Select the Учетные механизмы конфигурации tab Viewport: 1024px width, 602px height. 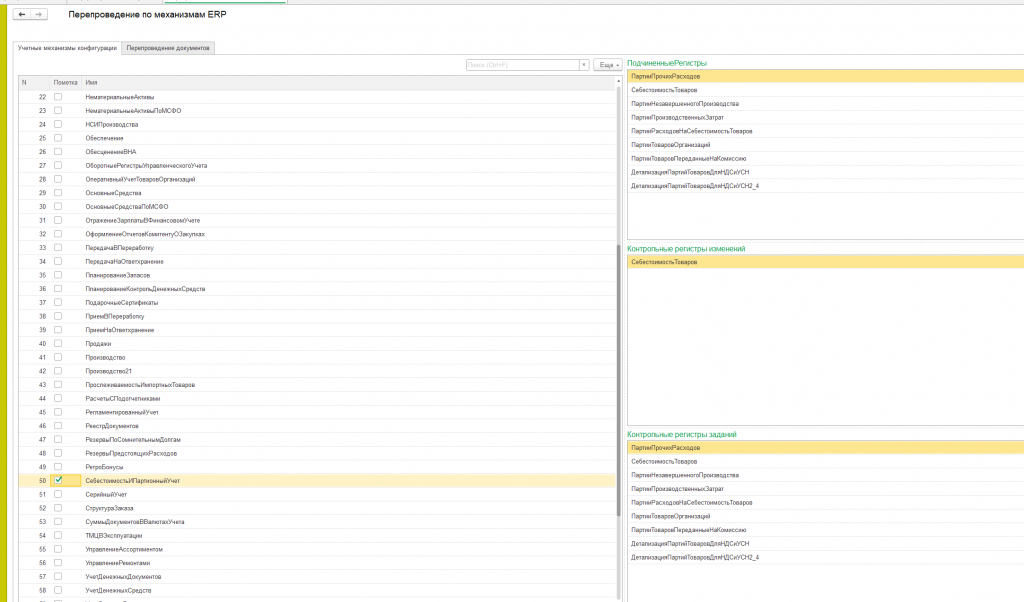point(67,48)
